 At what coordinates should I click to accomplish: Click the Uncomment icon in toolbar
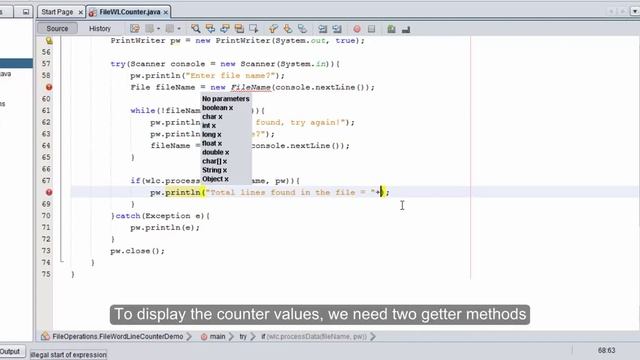pyautogui.click(x=406, y=29)
